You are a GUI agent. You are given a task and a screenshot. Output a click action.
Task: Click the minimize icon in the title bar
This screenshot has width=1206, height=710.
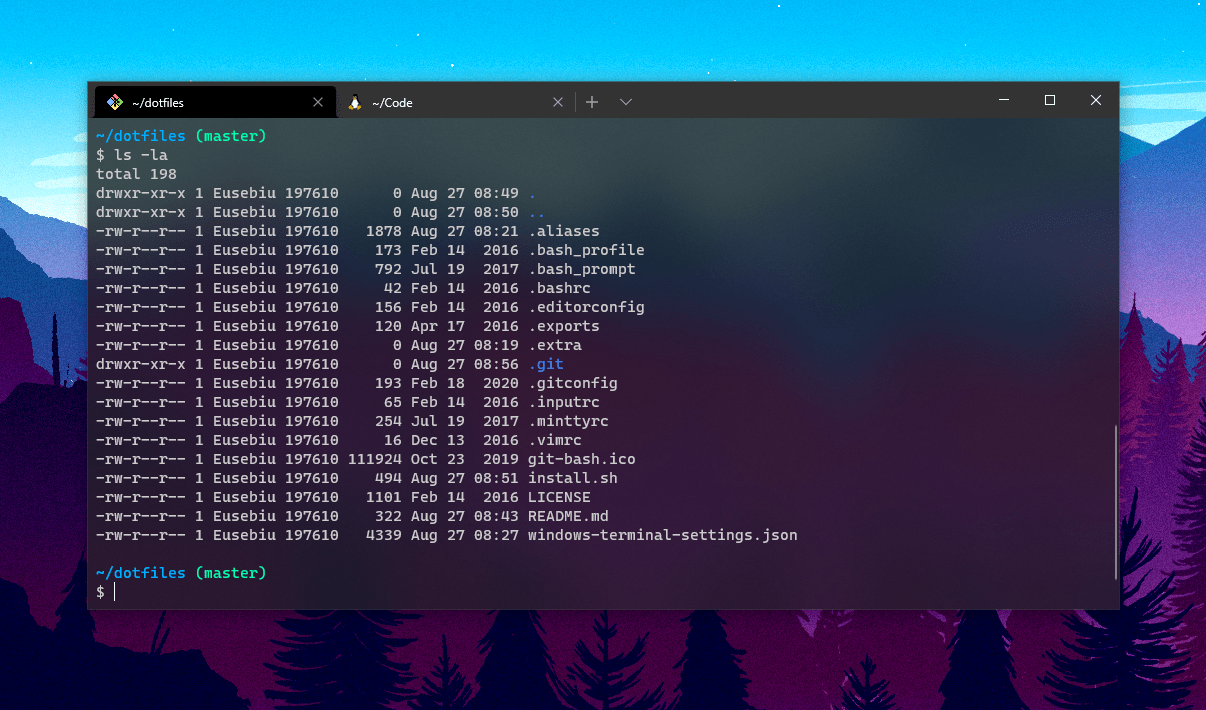(1003, 100)
